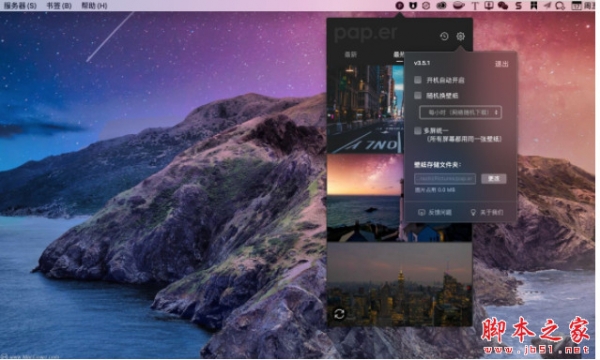The height and width of the screenshot is (360, 600).
Task: Click the teacup icon in the menu bar
Action: 458,5
